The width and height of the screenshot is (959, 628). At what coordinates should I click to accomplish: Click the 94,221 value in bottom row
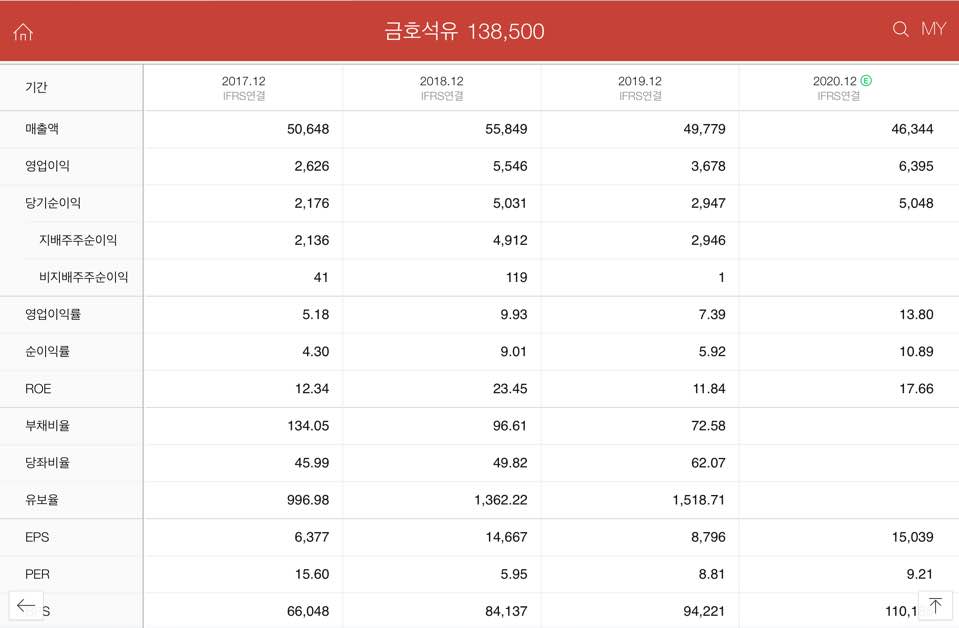(x=704, y=611)
